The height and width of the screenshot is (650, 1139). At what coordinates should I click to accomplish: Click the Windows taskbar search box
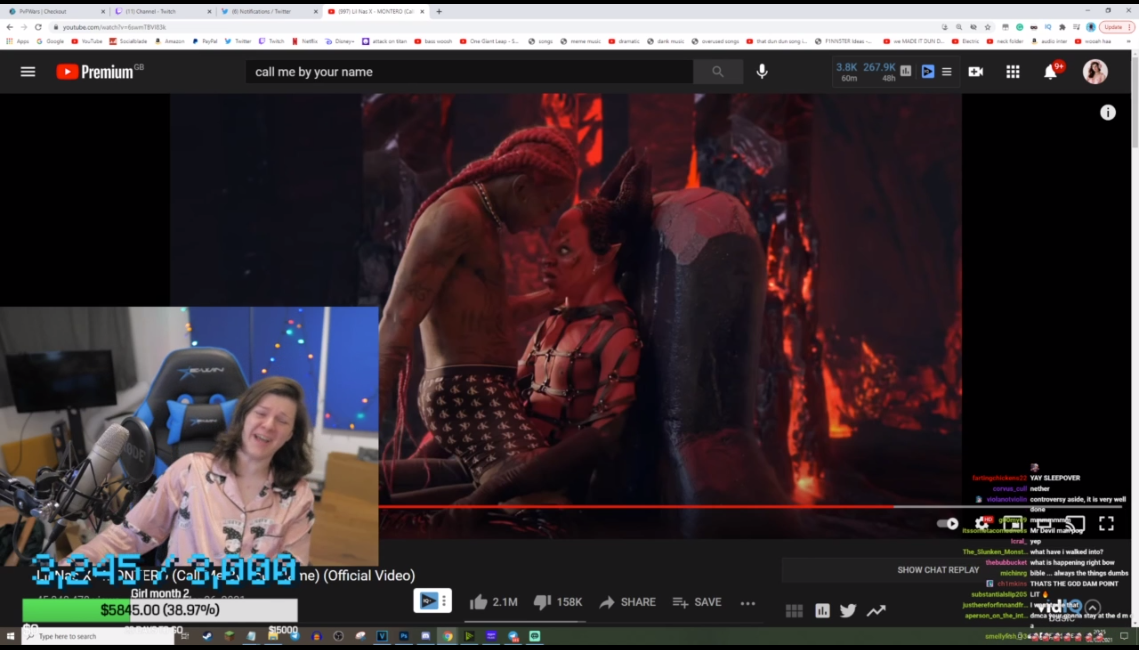[97, 636]
